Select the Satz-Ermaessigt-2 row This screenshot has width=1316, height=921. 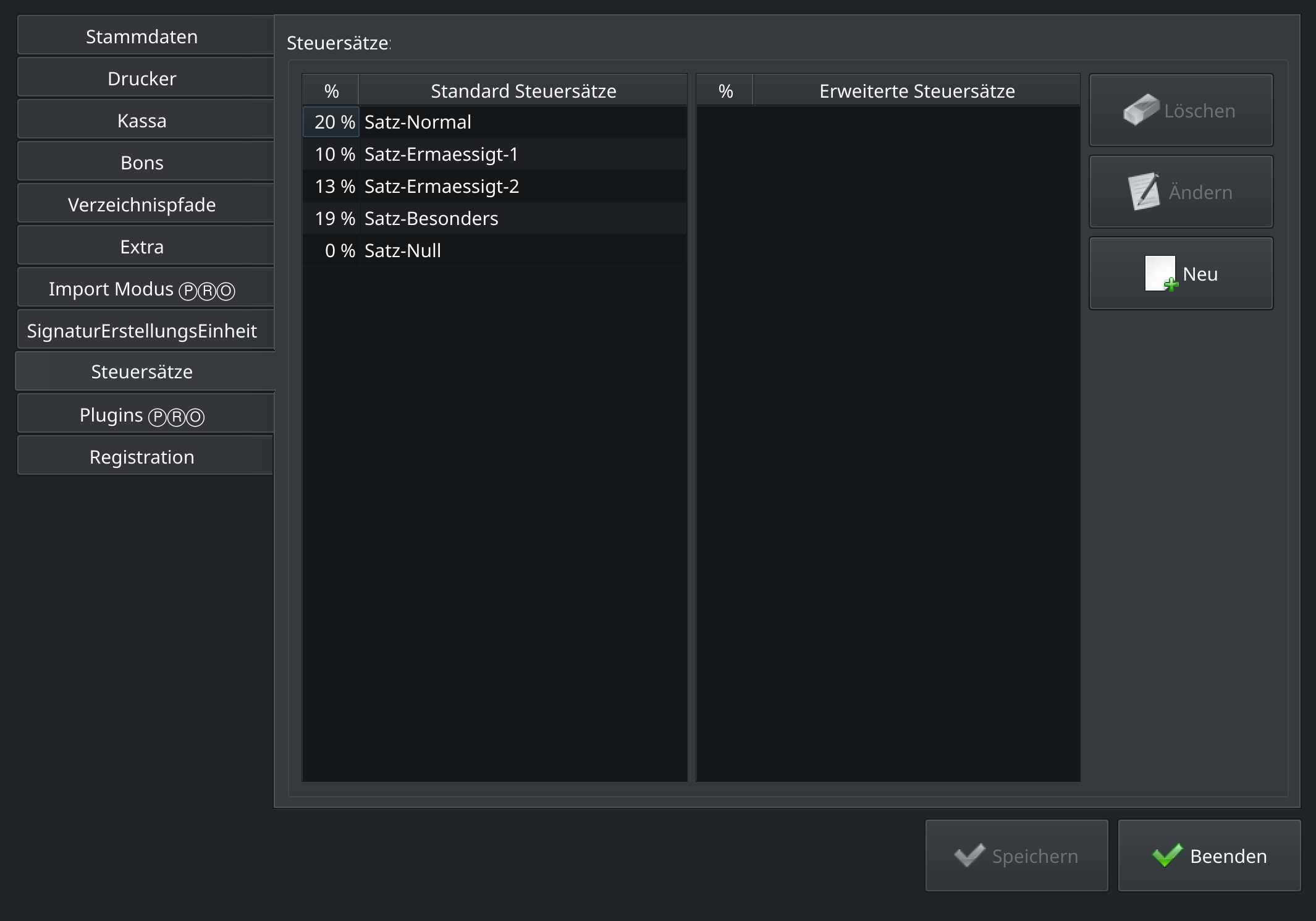click(494, 186)
